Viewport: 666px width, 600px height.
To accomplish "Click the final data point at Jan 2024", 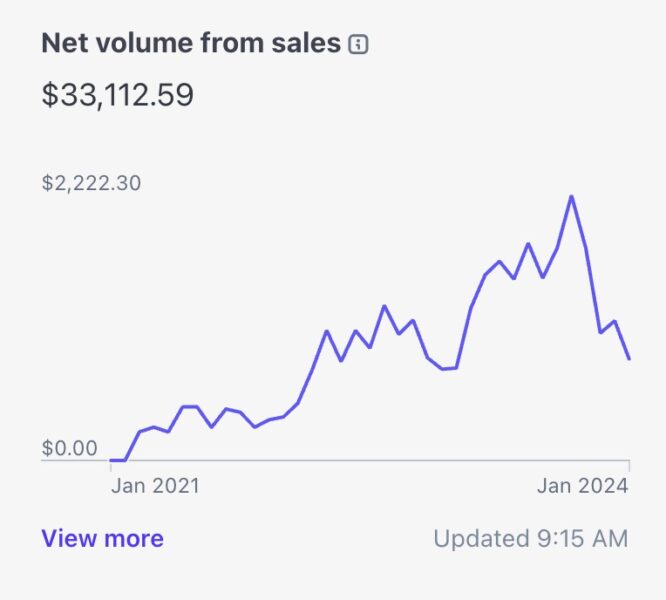I will coord(629,358).
